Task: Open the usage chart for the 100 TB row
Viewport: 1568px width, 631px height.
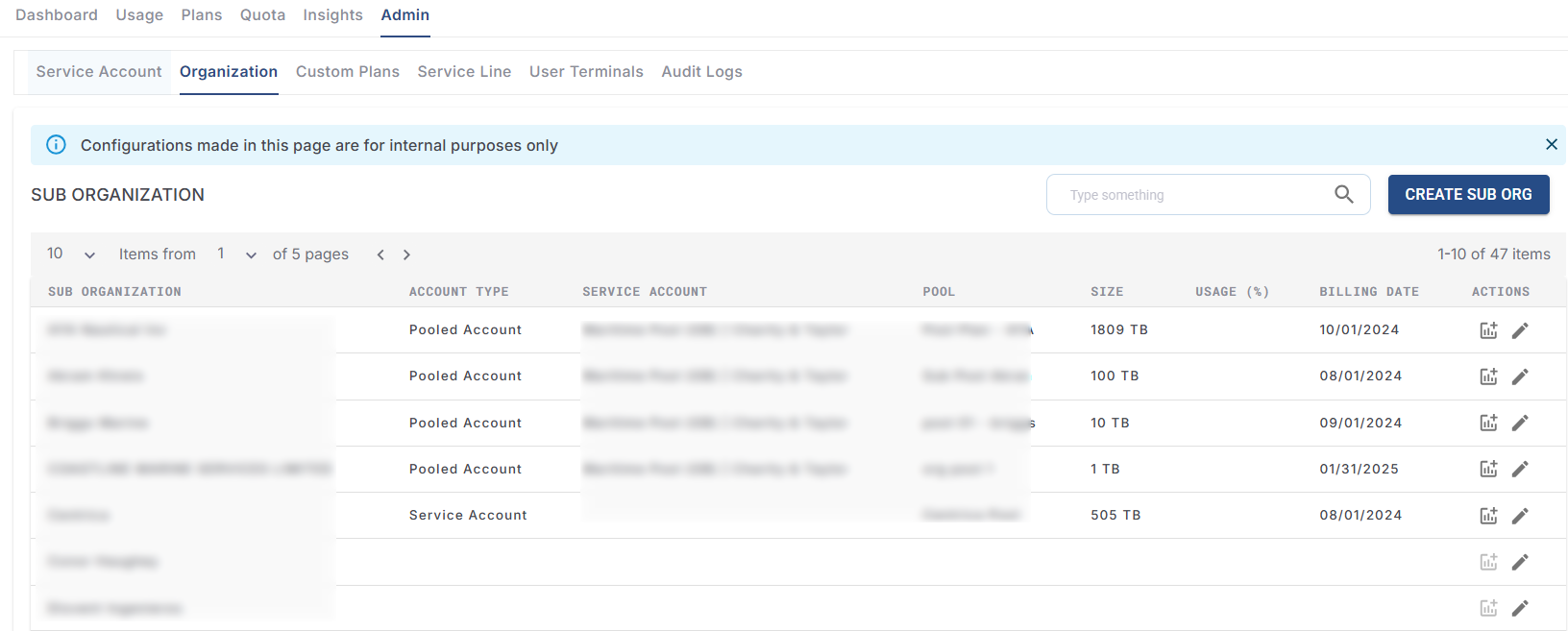Action: (x=1488, y=376)
